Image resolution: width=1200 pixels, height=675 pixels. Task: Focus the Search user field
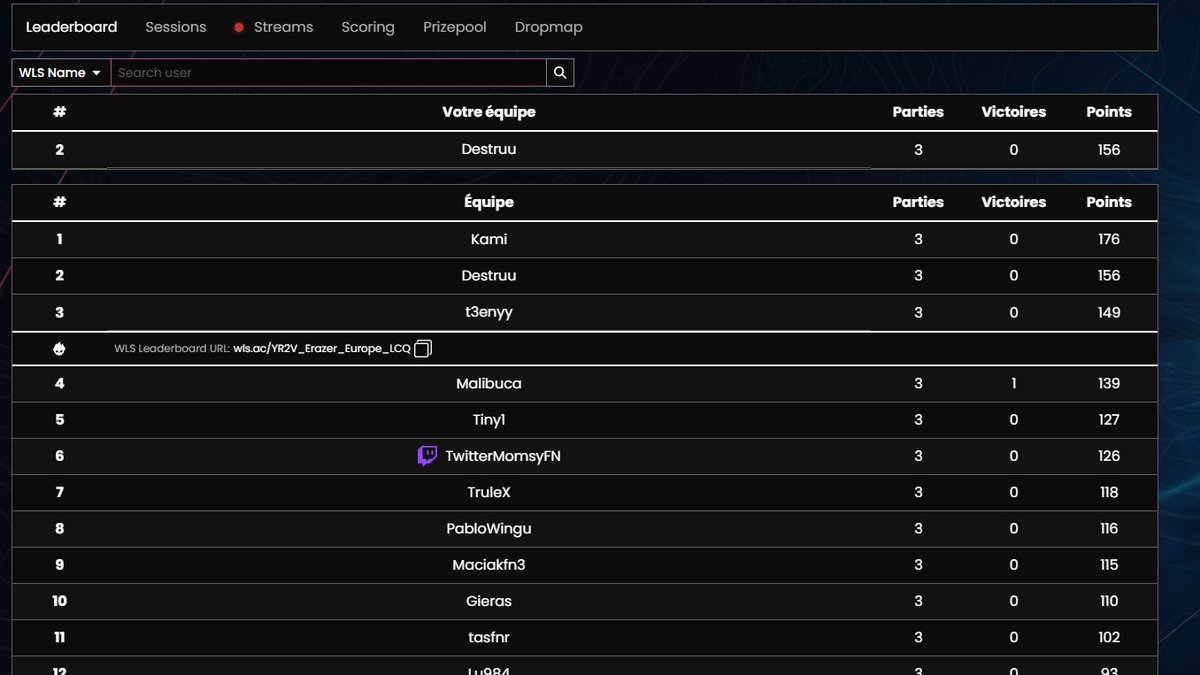(328, 72)
